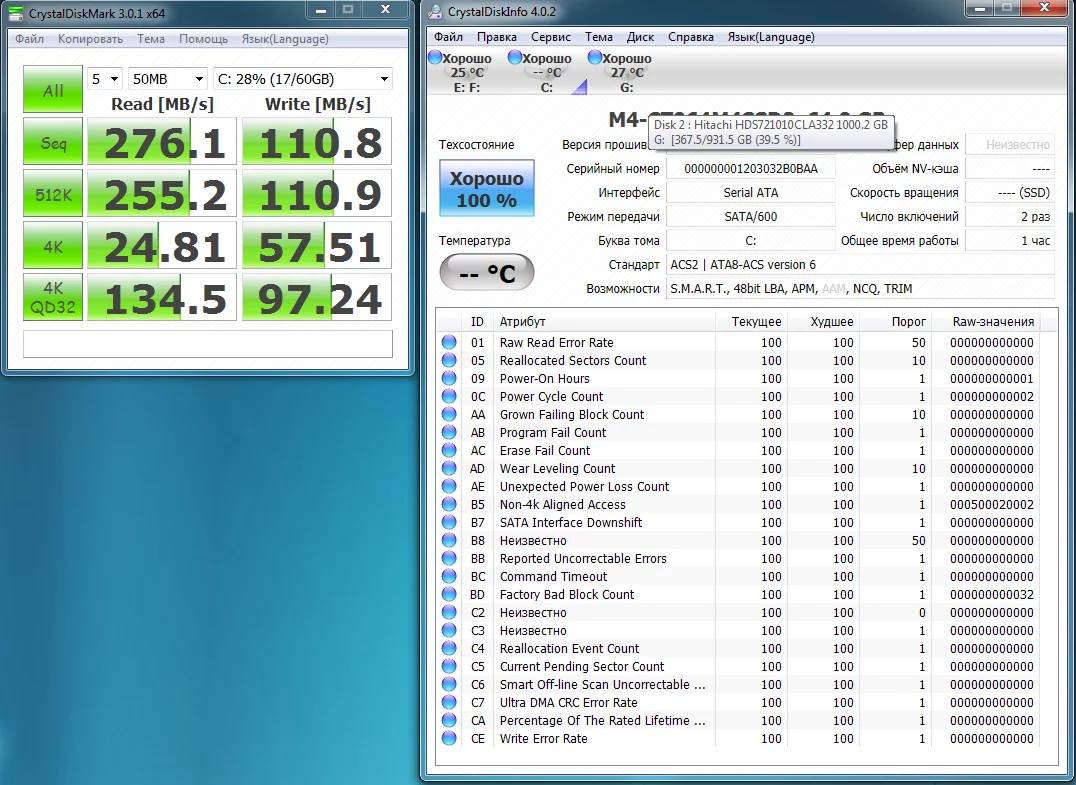Image resolution: width=1076 pixels, height=785 pixels.
Task: Open the 50MB test size dropdown
Action: [x=168, y=79]
